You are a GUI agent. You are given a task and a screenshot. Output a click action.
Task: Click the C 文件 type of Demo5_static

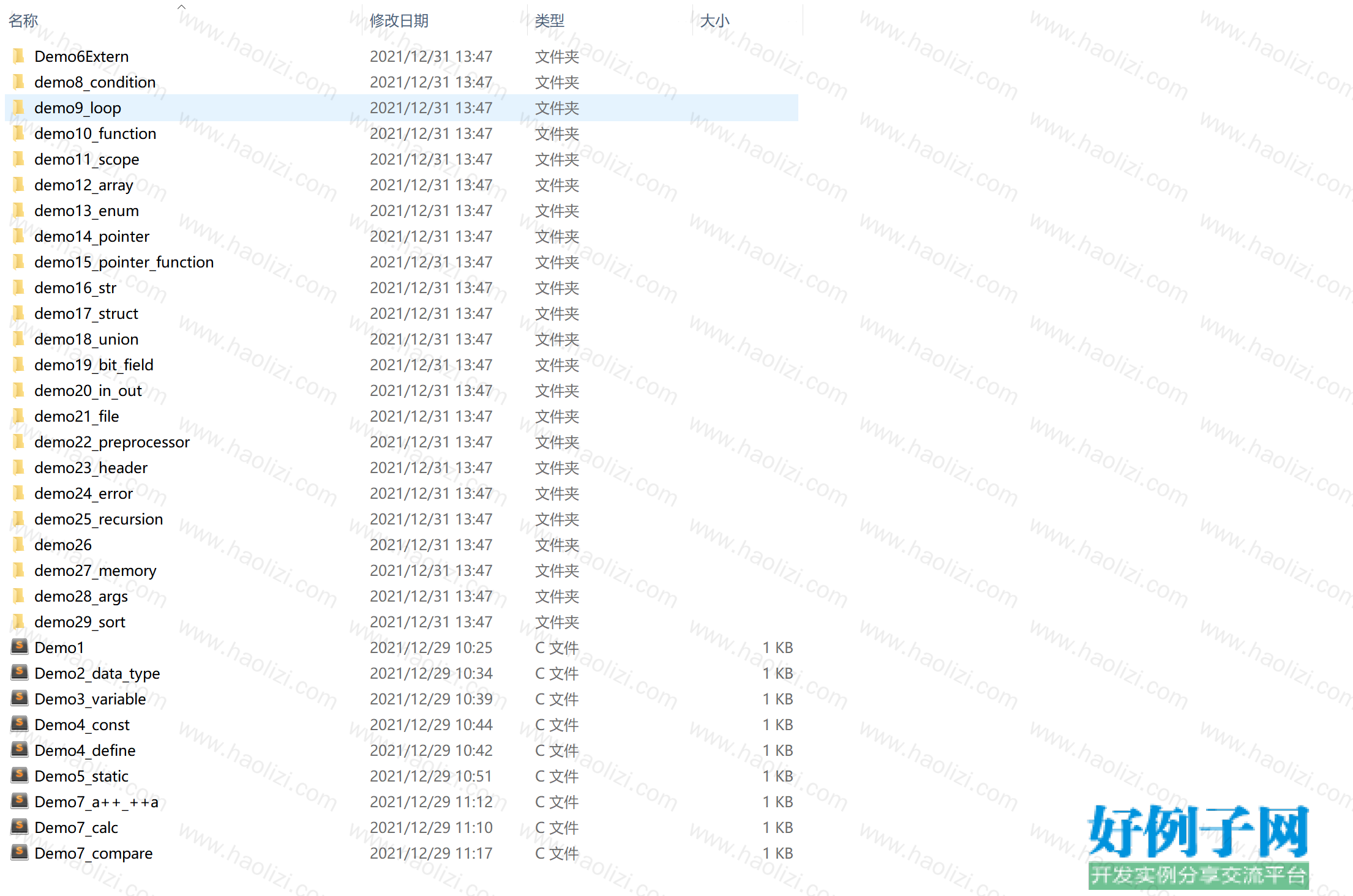pyautogui.click(x=557, y=776)
